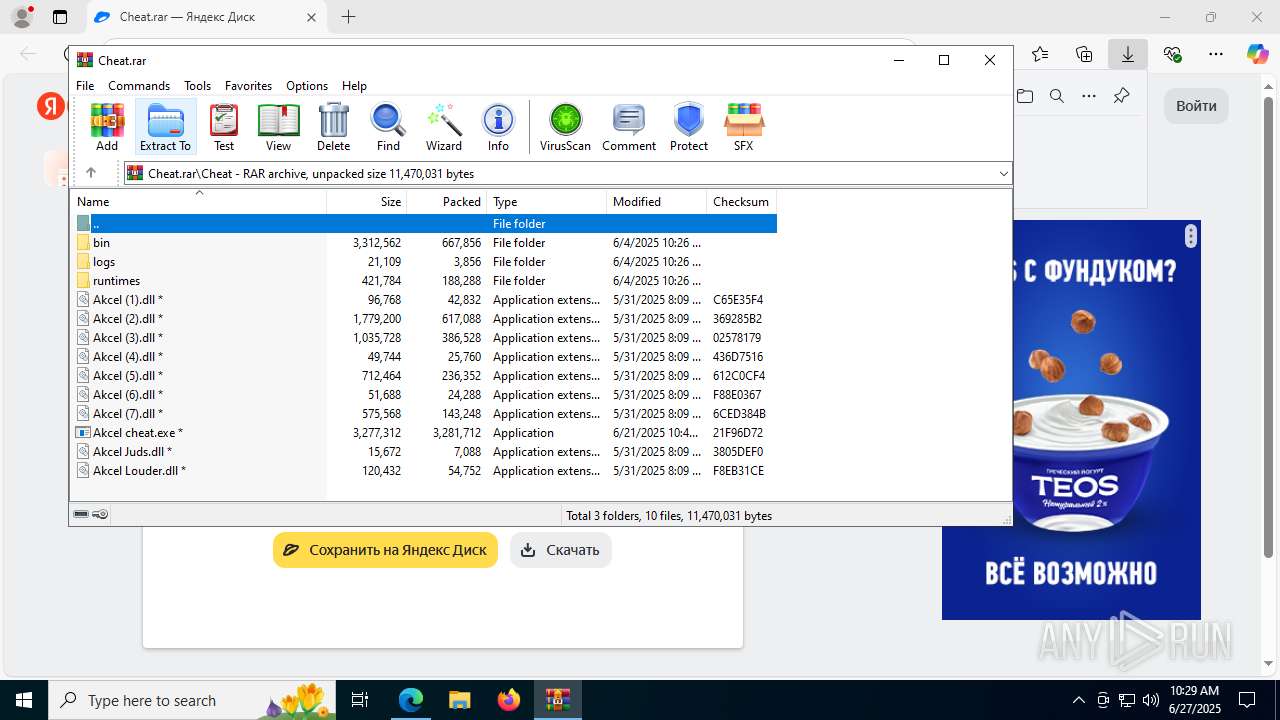
Task: Select Akcel (5).dll file
Action: click(x=425, y=375)
